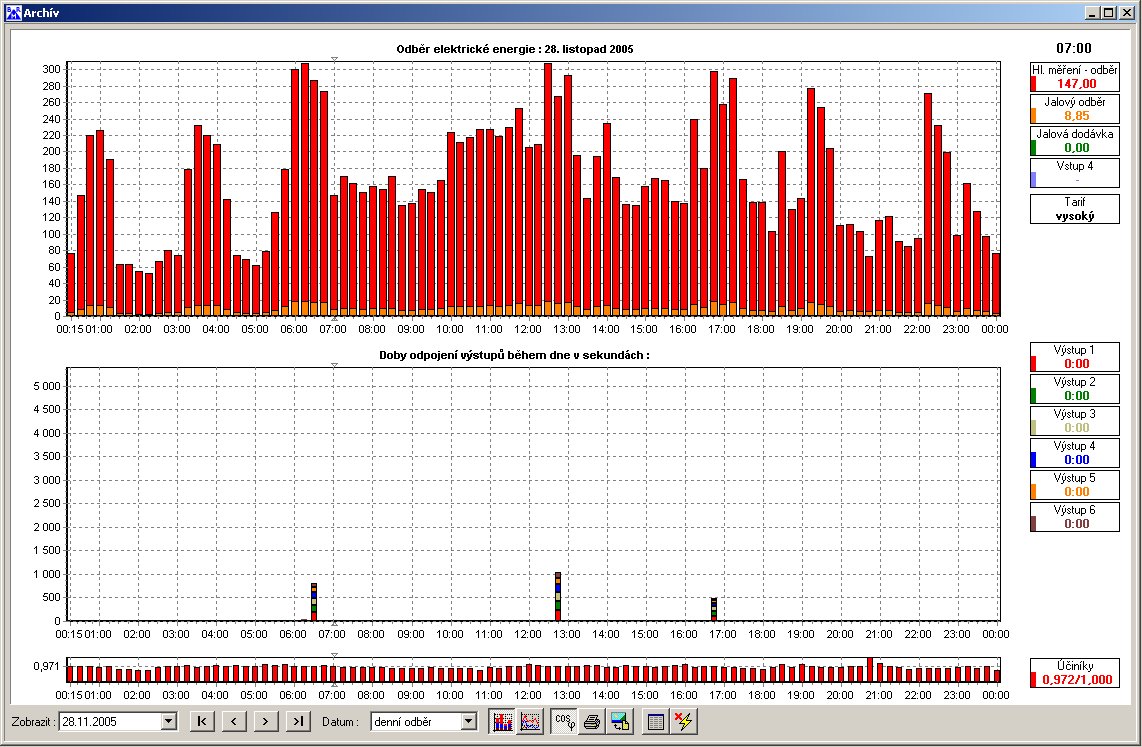The image size is (1142, 747).
Task: Toggle the 'Hl. měření - odběr' legend box
Action: click(x=1074, y=76)
